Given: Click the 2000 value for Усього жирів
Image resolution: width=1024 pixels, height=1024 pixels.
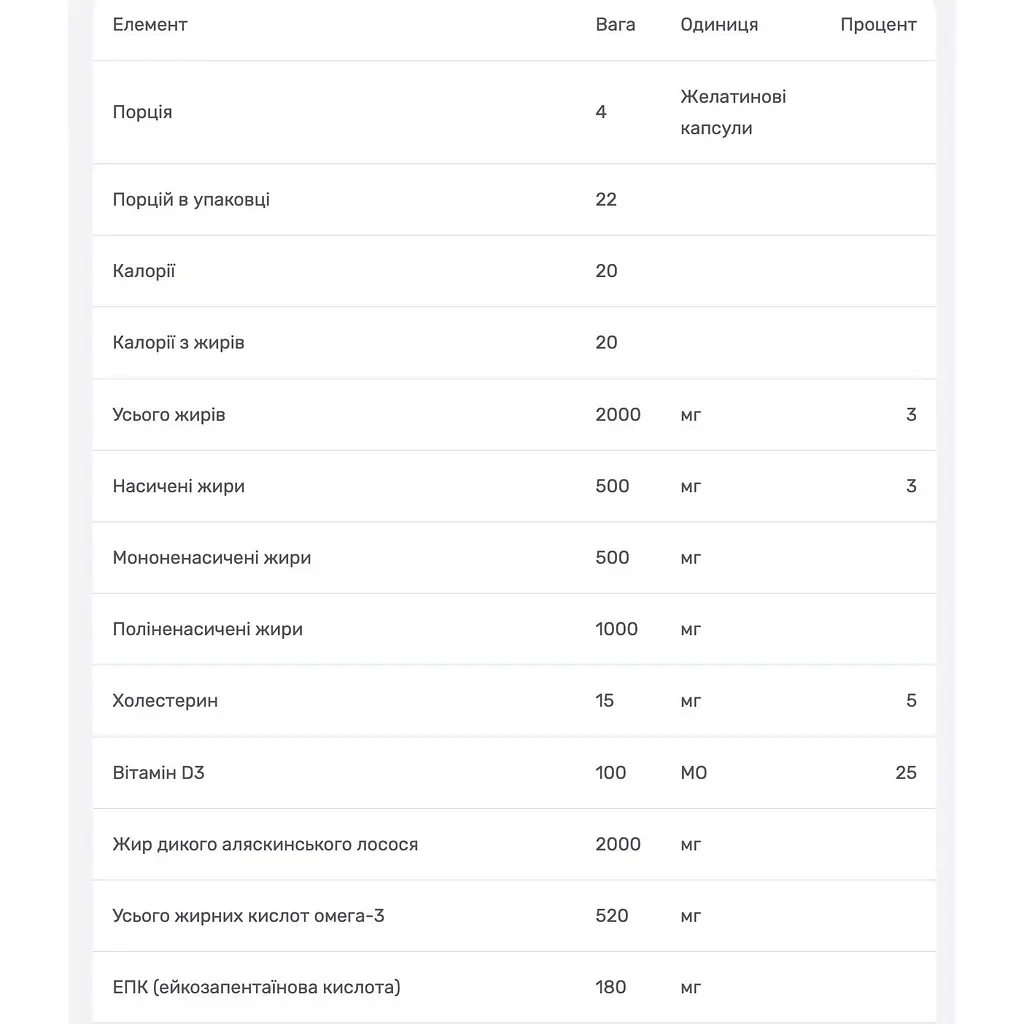Looking at the screenshot, I should (x=618, y=415).
